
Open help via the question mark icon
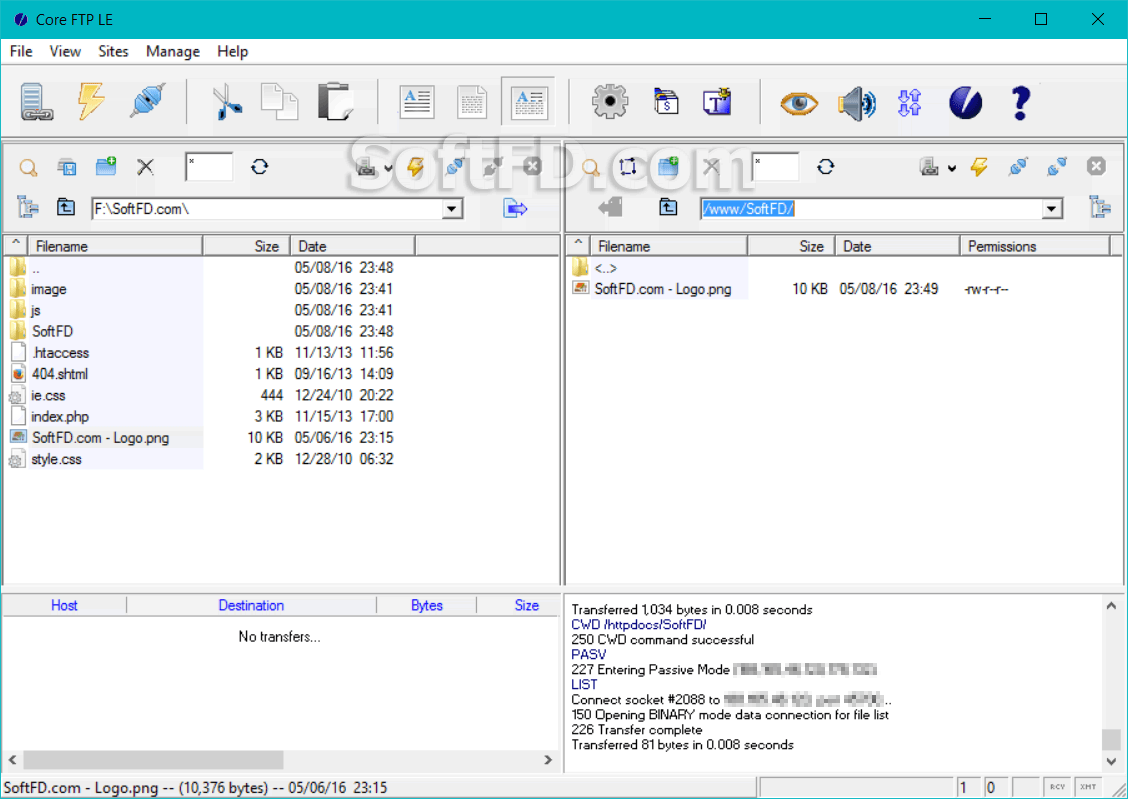(1020, 102)
